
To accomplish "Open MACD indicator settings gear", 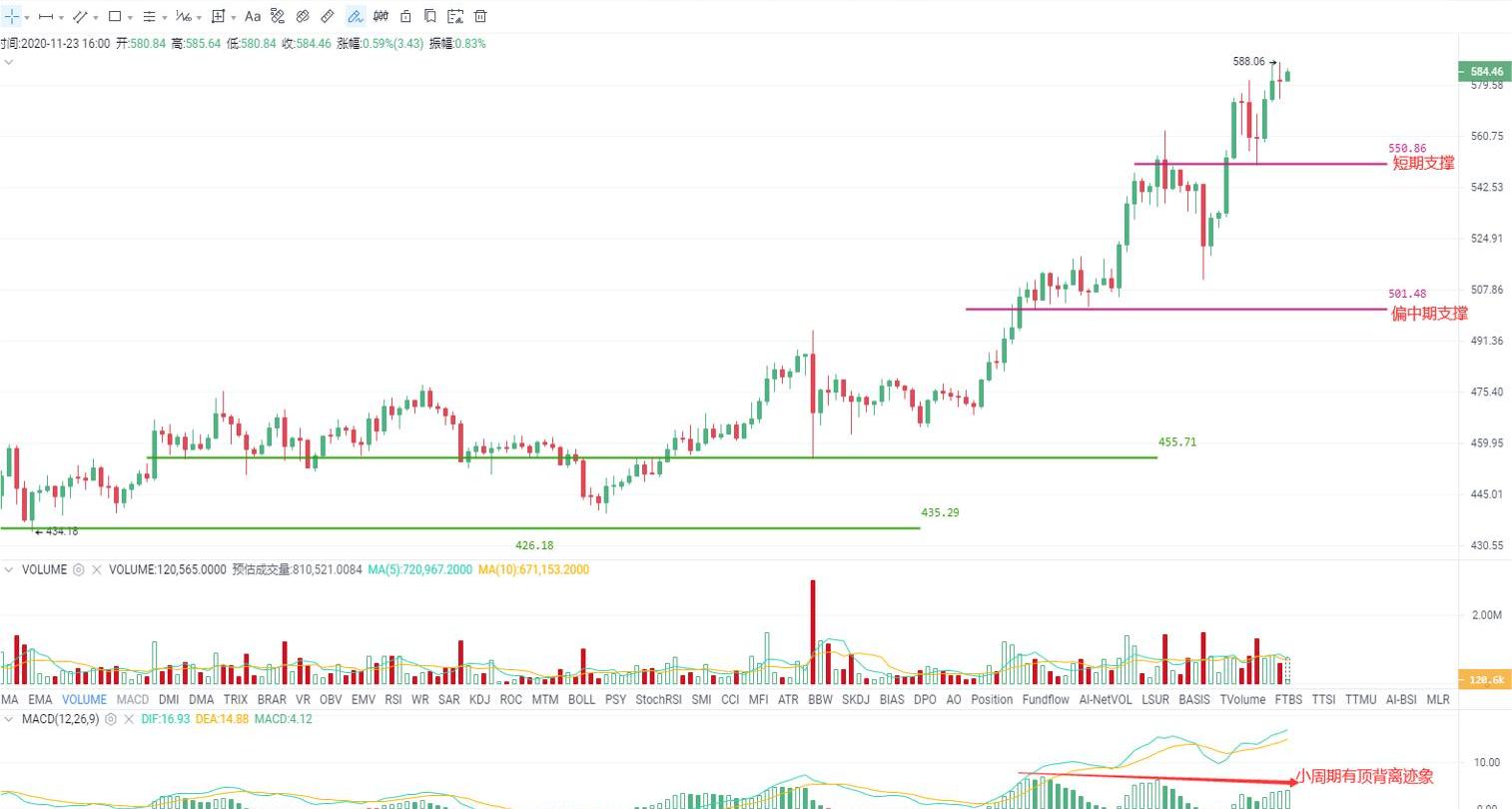I will pos(111,718).
